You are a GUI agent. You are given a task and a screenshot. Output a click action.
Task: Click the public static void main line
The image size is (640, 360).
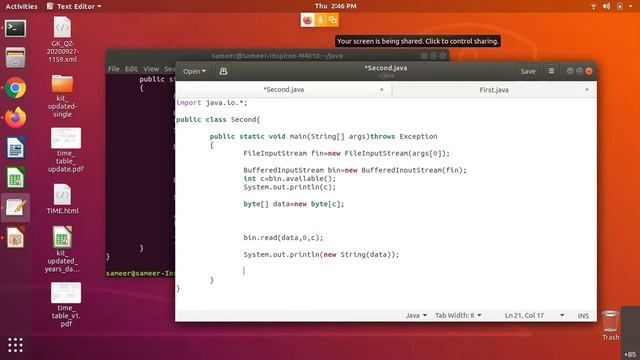click(323, 136)
